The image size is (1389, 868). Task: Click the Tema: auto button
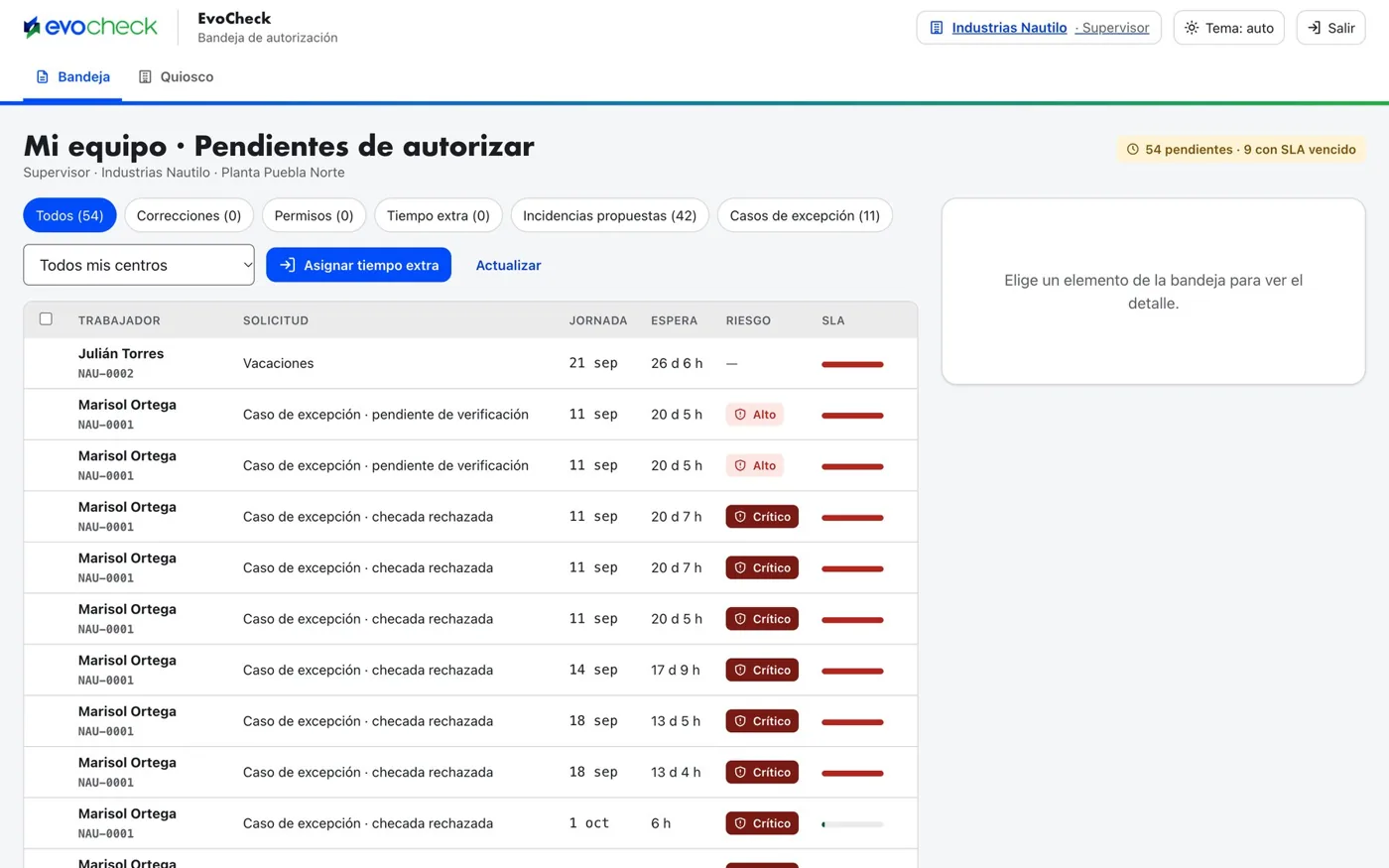tap(1229, 28)
